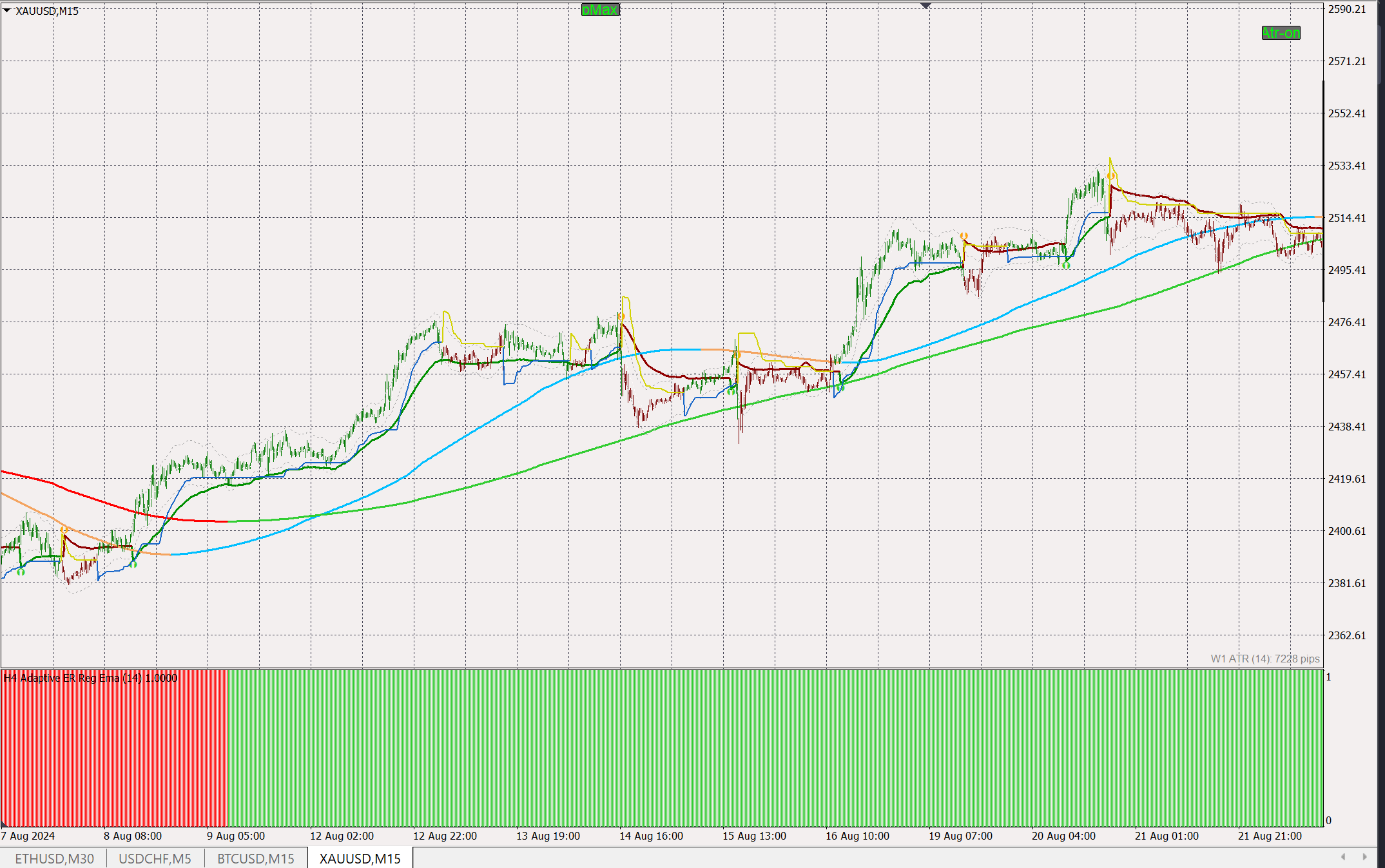Click the chart shift triangle marker on the top edge
The image size is (1385, 868).
click(925, 6)
